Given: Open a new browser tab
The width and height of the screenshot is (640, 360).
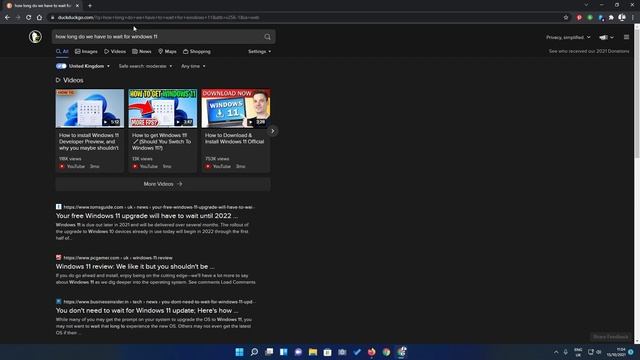Looking at the screenshot, I should (x=90, y=6).
